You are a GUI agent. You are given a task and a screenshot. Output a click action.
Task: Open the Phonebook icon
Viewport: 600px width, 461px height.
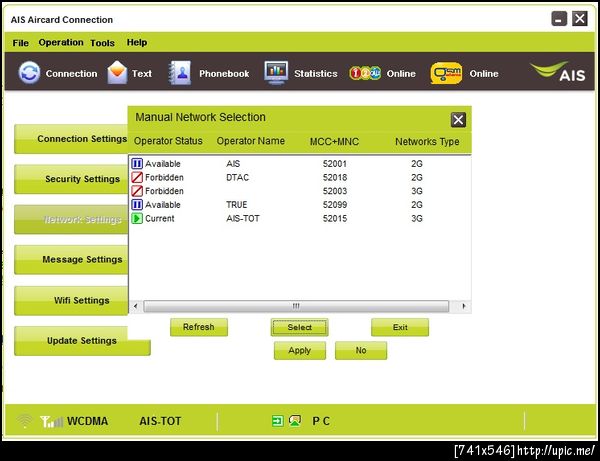click(x=180, y=72)
